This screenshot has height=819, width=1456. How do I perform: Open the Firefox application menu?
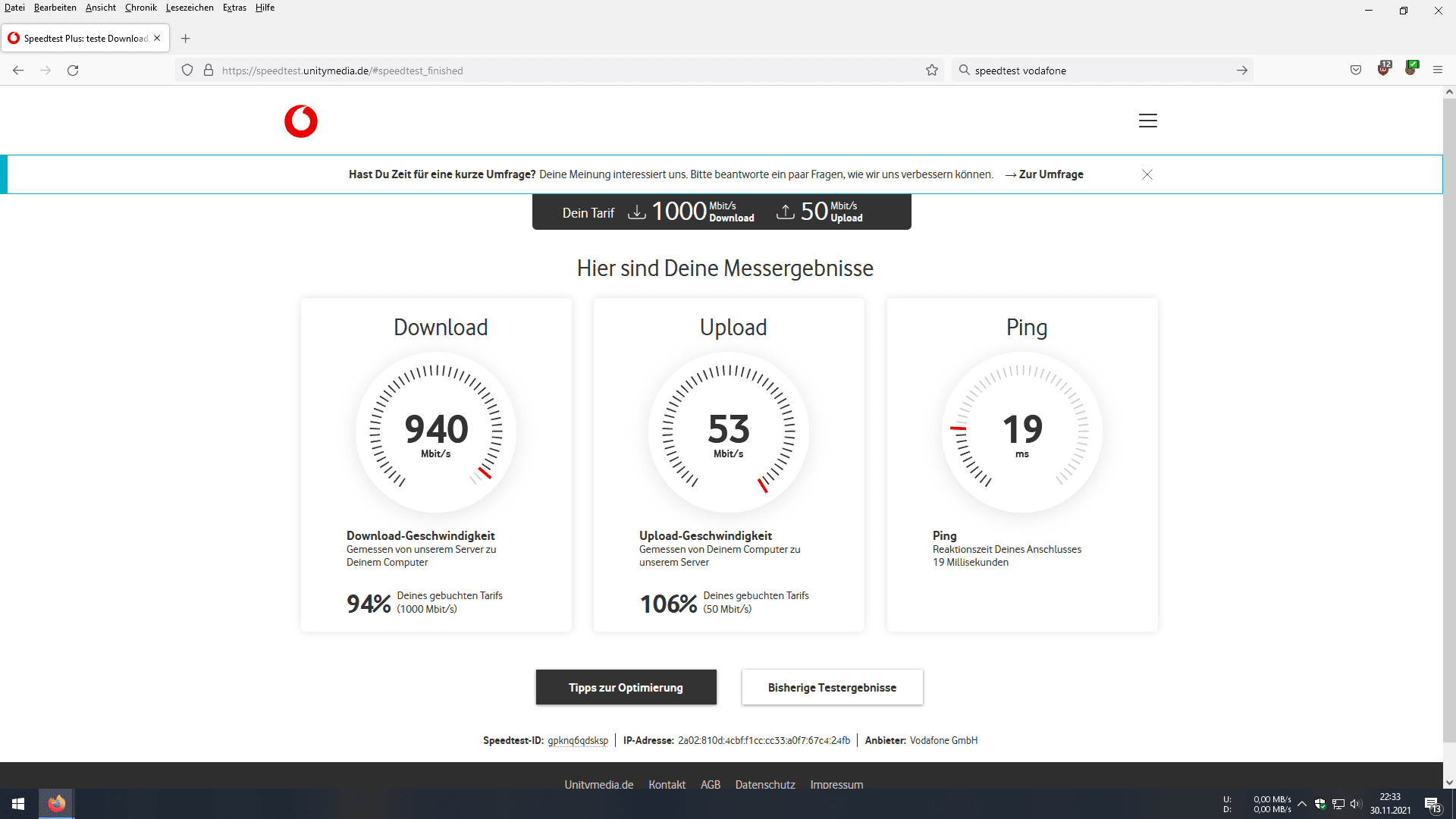[x=1437, y=71]
